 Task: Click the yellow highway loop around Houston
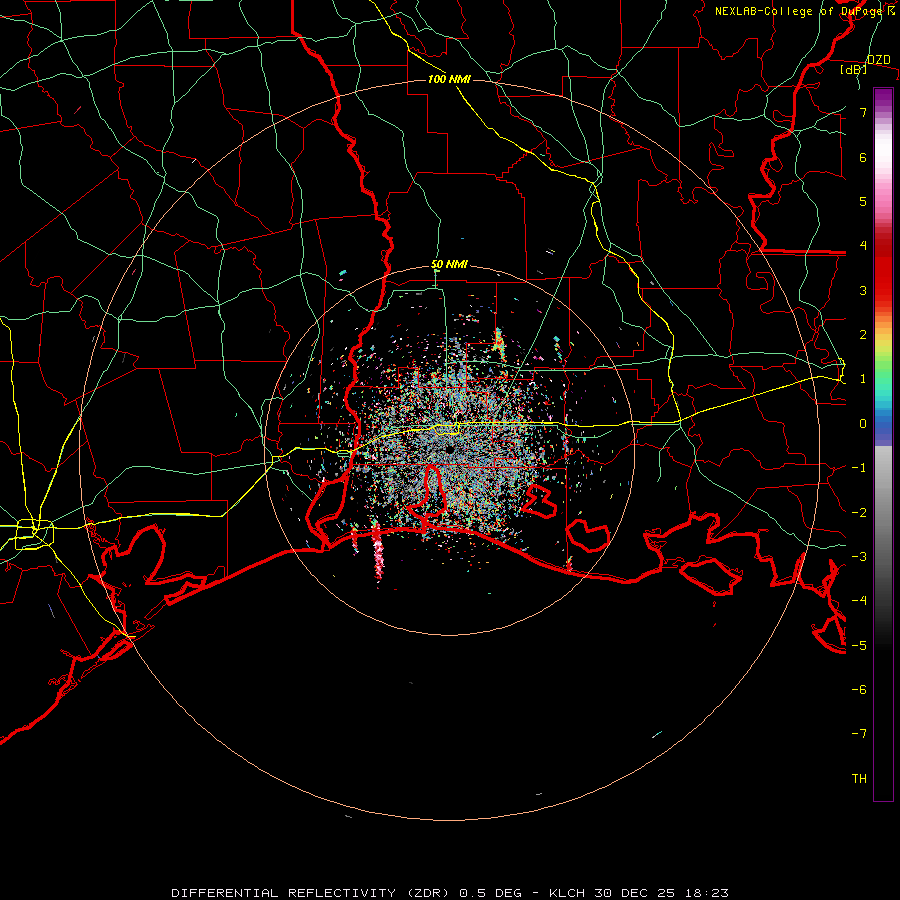point(34,534)
